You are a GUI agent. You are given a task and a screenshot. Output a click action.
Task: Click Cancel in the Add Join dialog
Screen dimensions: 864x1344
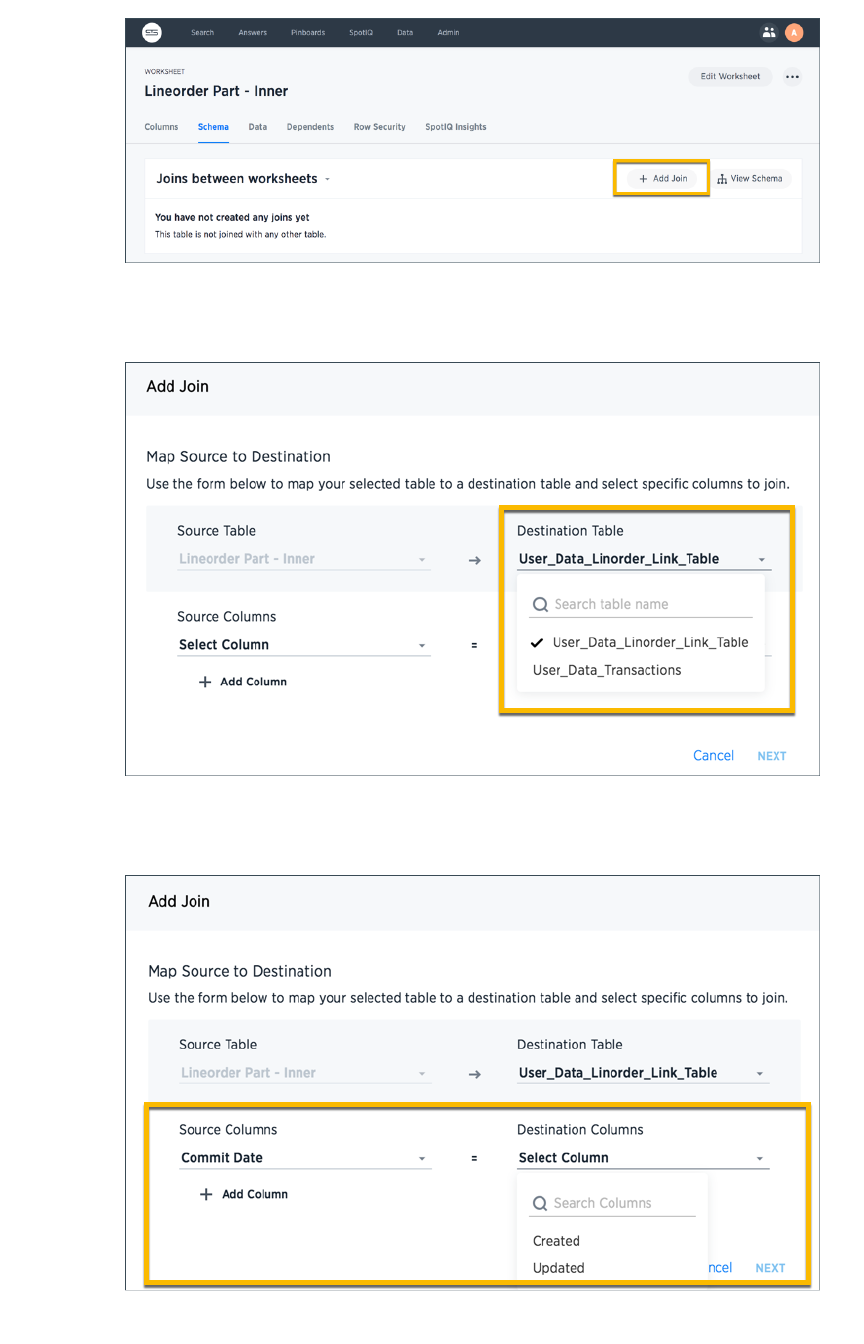click(x=713, y=756)
